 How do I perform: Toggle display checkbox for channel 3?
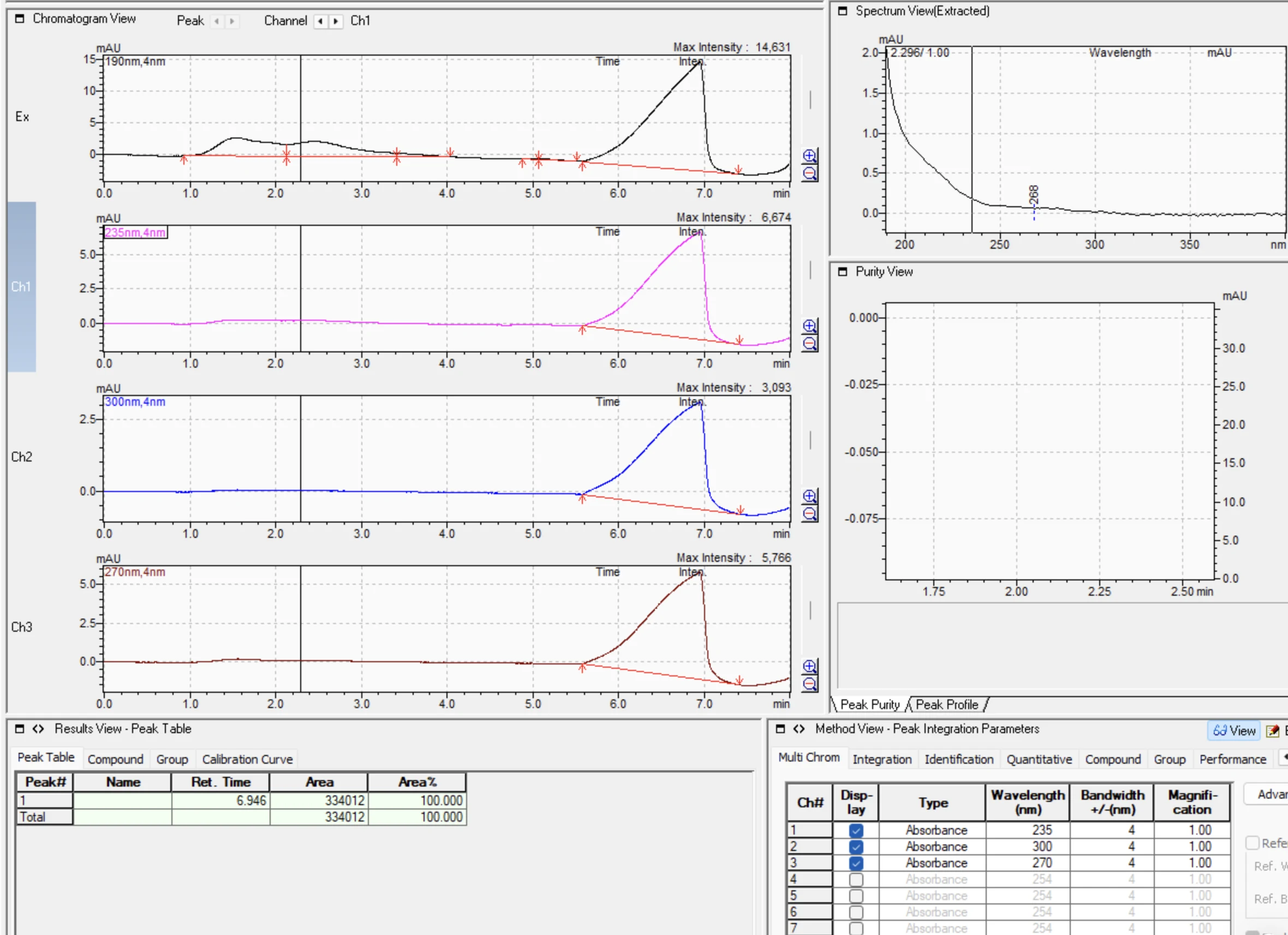coord(856,864)
